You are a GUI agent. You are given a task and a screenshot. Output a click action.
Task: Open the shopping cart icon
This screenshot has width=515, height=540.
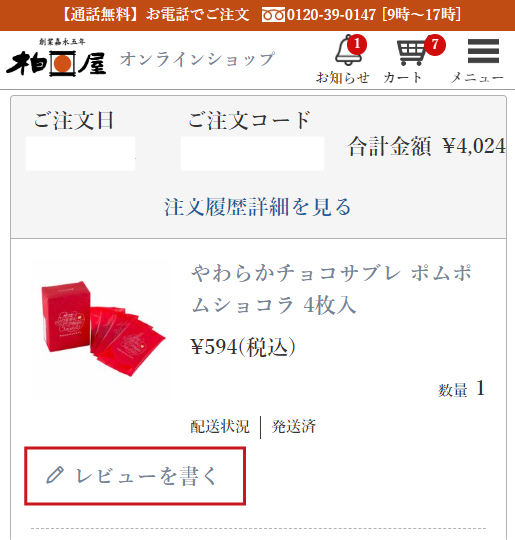[411, 52]
